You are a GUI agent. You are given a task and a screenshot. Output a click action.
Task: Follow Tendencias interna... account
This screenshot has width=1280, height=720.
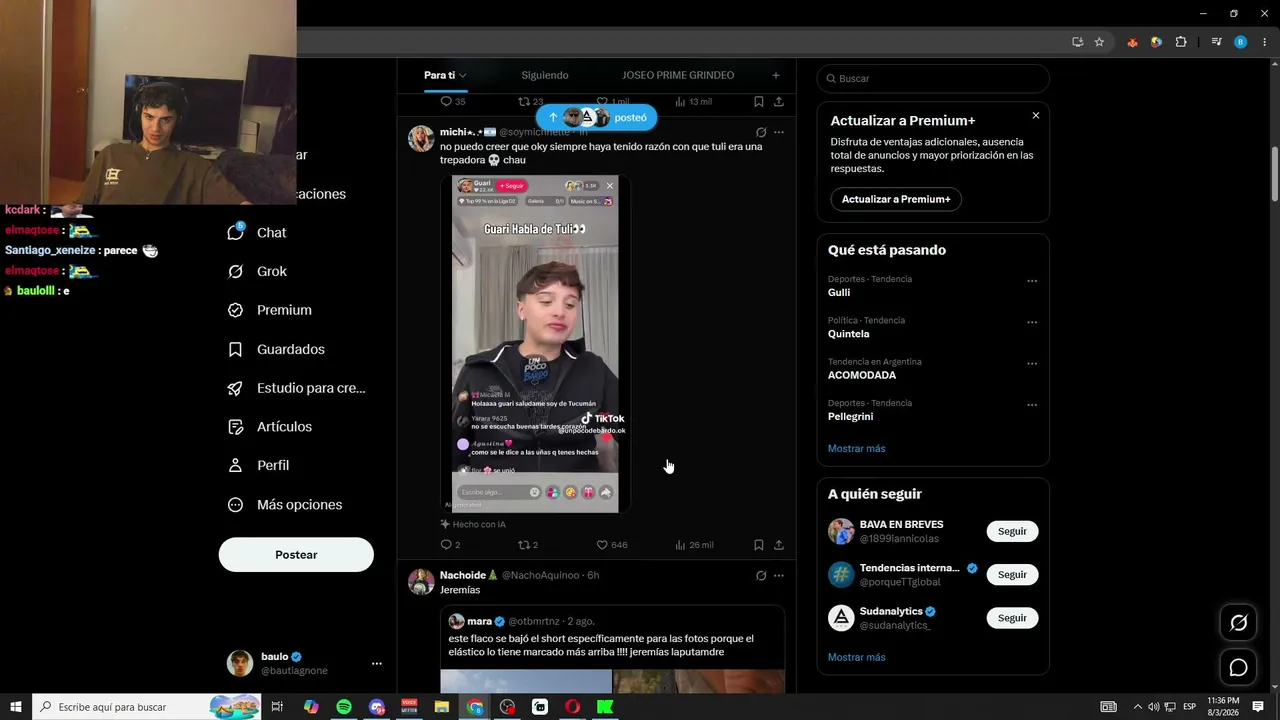click(1012, 575)
